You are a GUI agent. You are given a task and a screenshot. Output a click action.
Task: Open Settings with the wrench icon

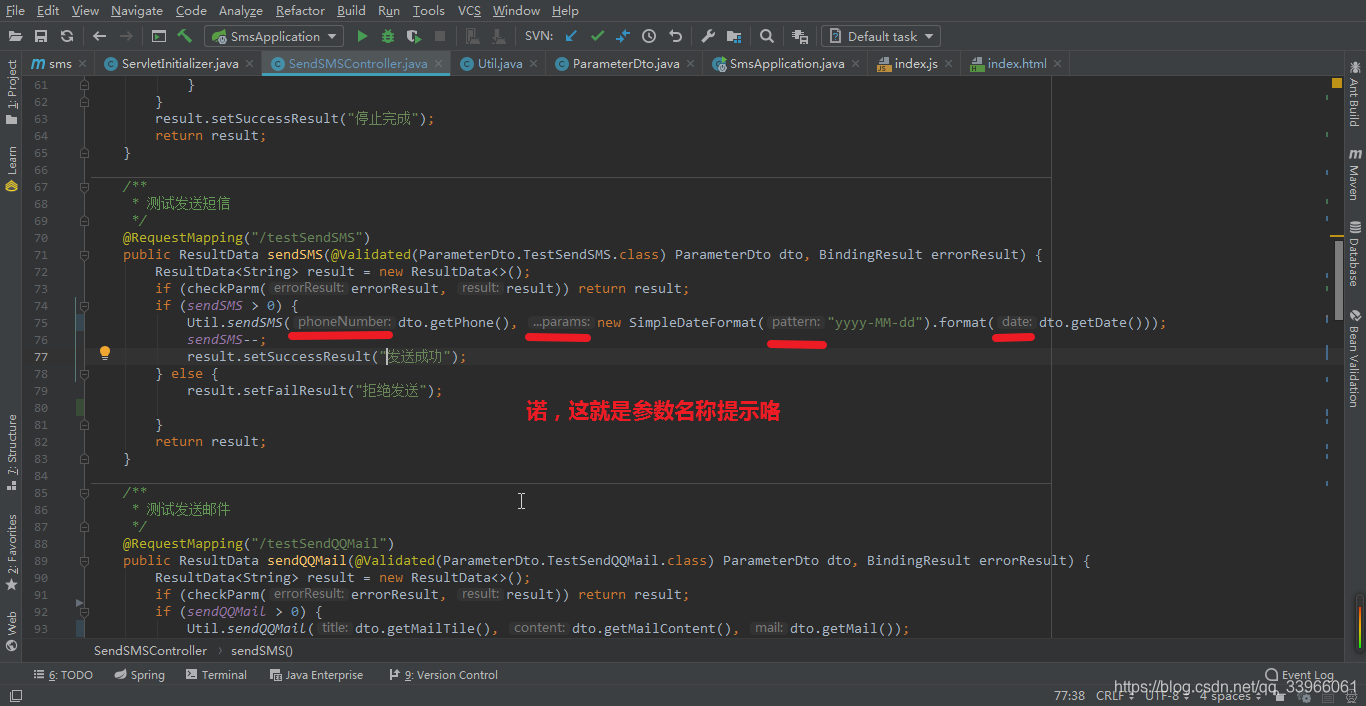pos(708,36)
